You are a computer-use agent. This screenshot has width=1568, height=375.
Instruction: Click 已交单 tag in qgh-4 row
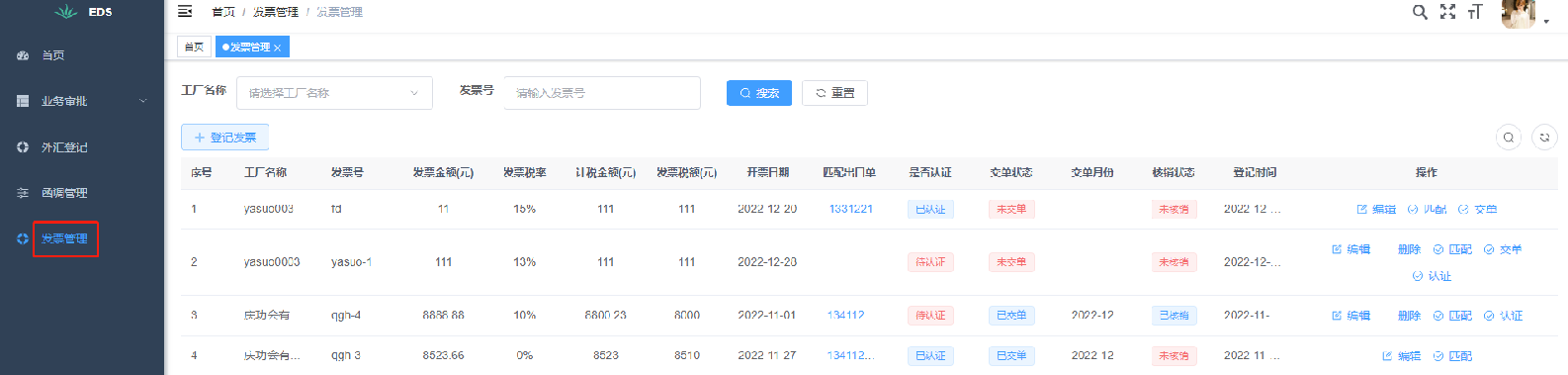pos(1011,316)
